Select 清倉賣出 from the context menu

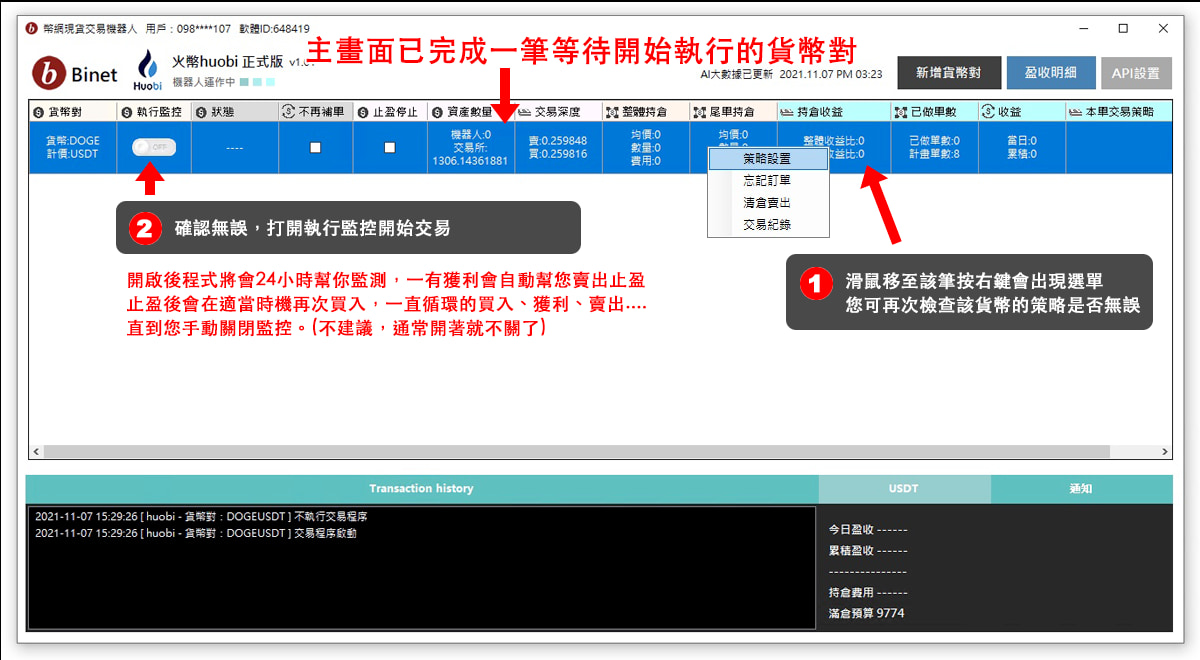click(768, 203)
